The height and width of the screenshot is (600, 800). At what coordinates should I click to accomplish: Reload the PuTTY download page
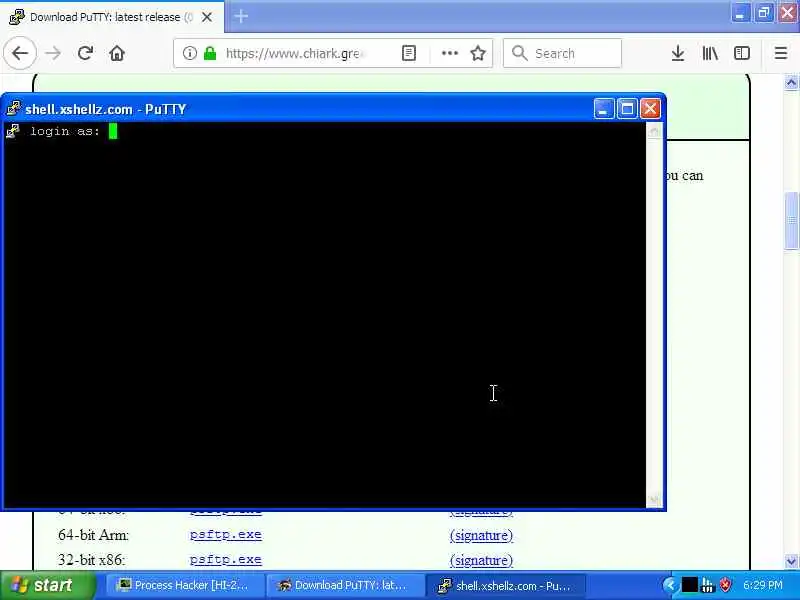pos(85,53)
